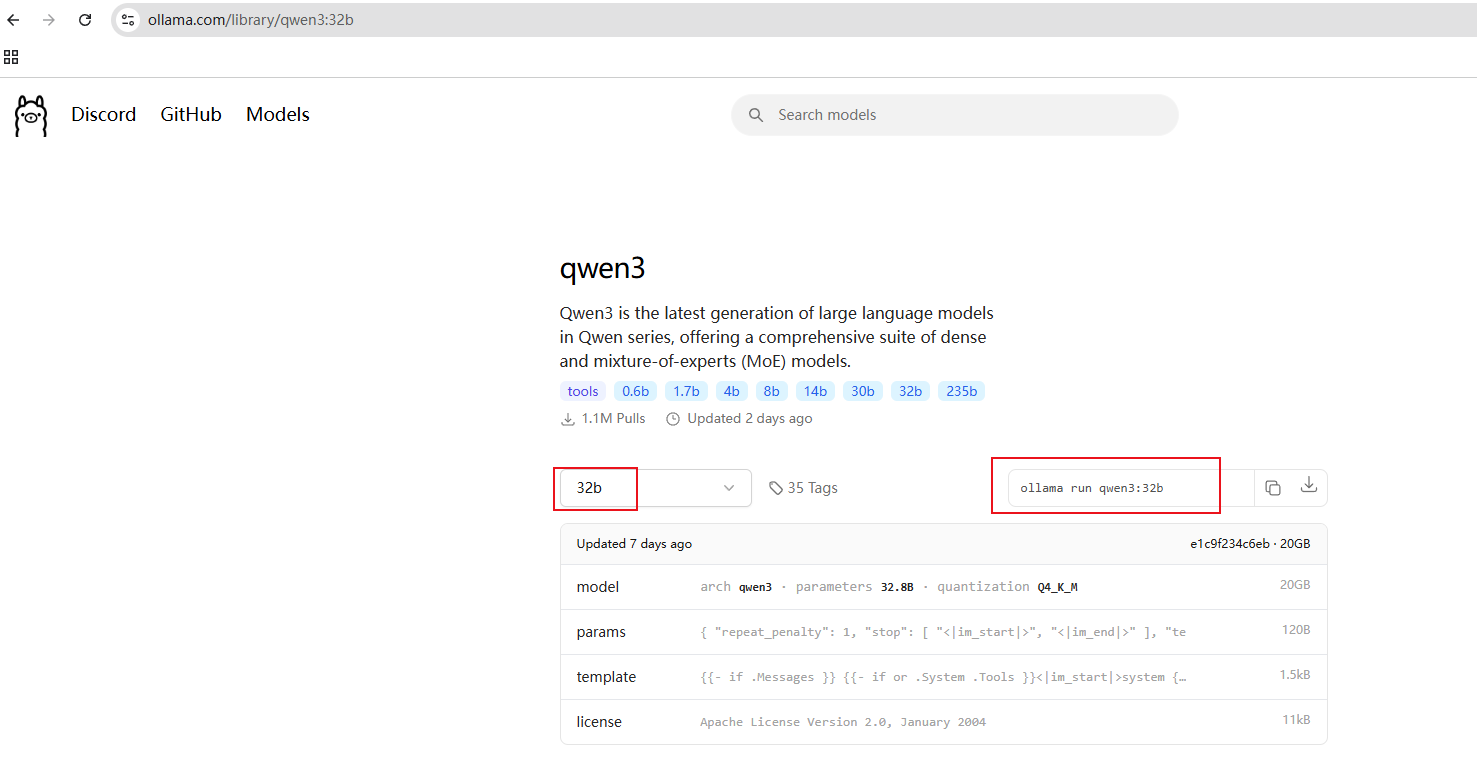The image size is (1477, 771).
Task: Click the site info icon in address bar
Action: click(127, 20)
